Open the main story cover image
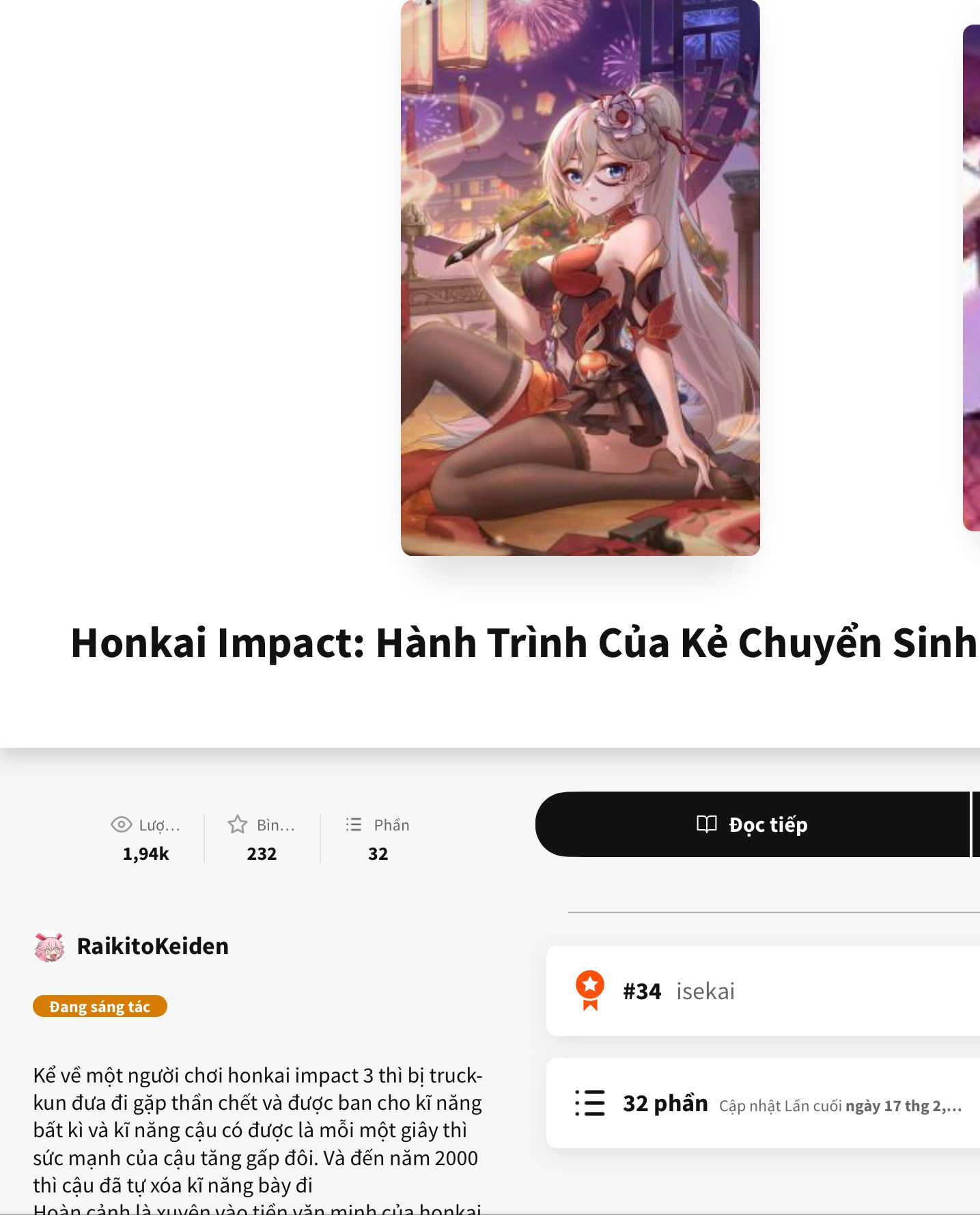Image resolution: width=980 pixels, height=1215 pixels. [580, 277]
